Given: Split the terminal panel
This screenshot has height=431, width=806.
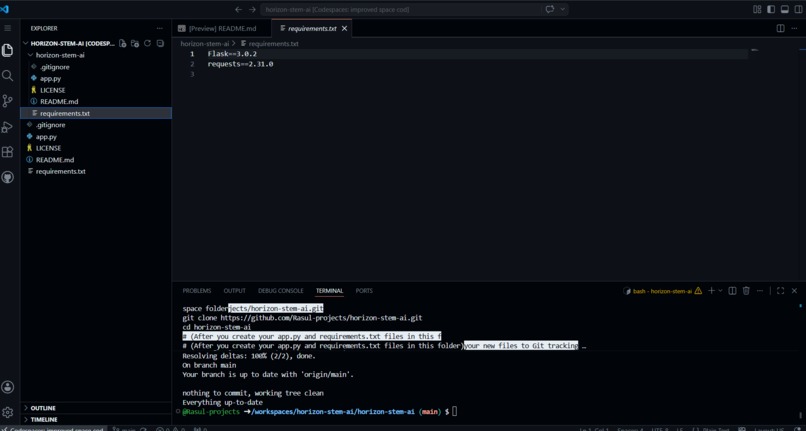Looking at the screenshot, I should 733,291.
